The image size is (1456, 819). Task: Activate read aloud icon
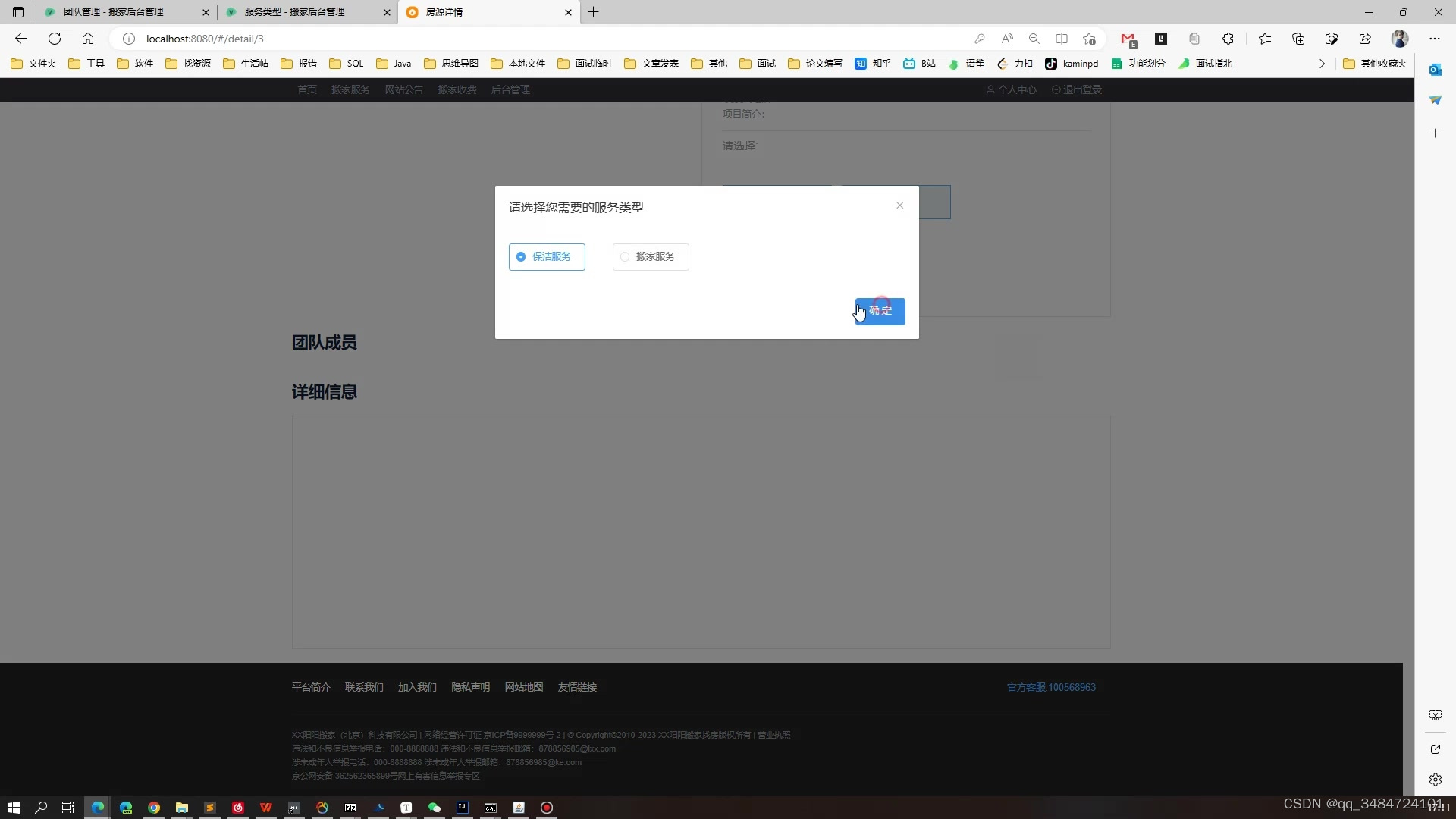(x=1007, y=39)
